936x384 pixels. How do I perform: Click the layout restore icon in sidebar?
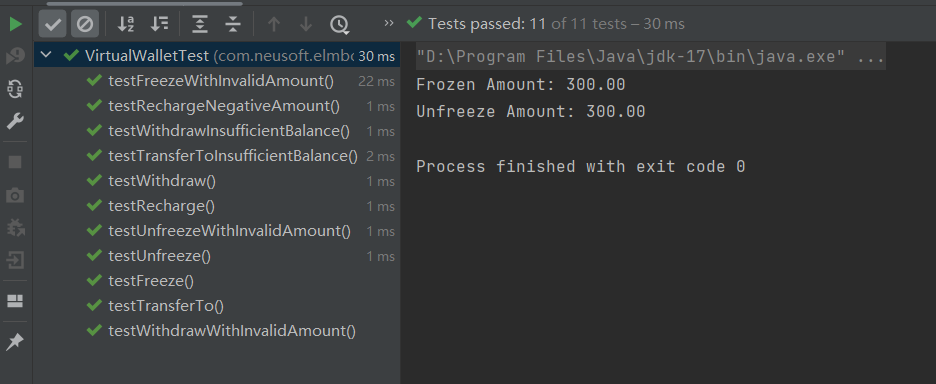coord(15,301)
